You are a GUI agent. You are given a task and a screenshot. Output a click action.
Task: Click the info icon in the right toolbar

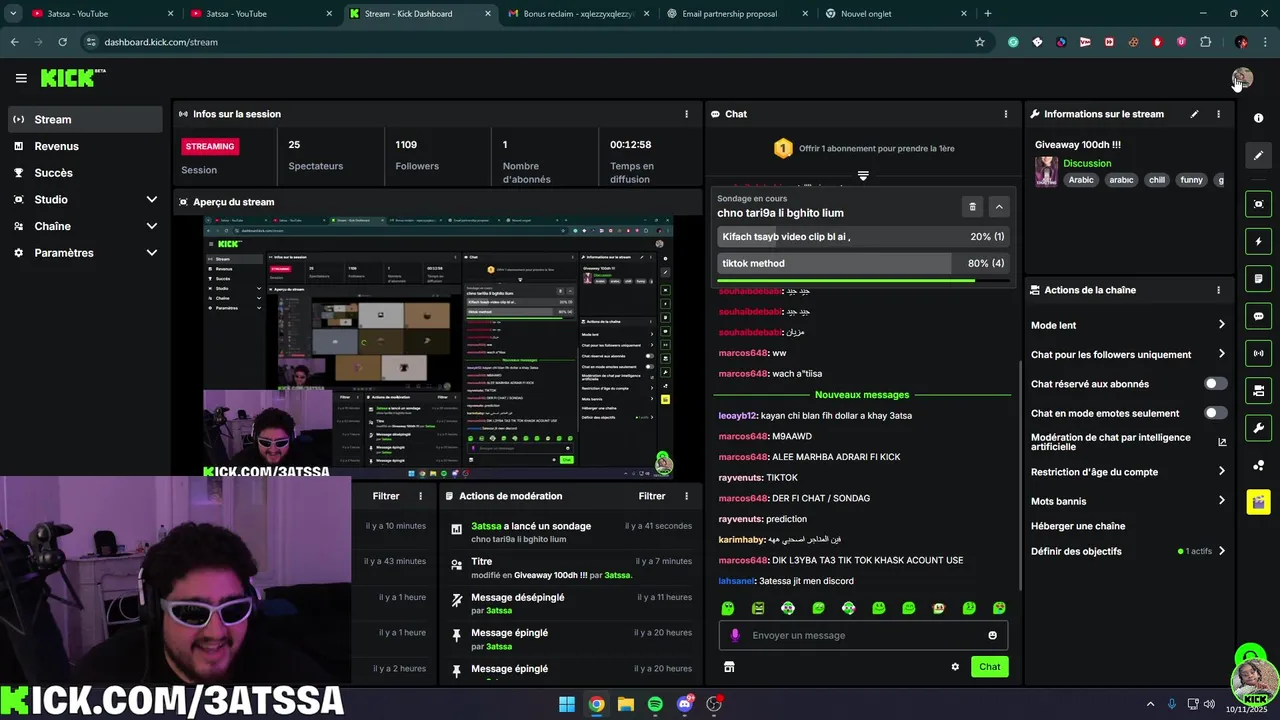[x=1258, y=118]
